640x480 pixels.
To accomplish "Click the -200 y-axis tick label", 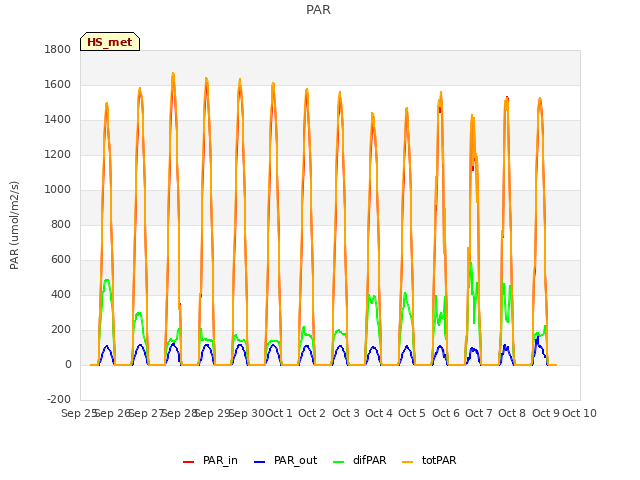I will click(59, 399).
